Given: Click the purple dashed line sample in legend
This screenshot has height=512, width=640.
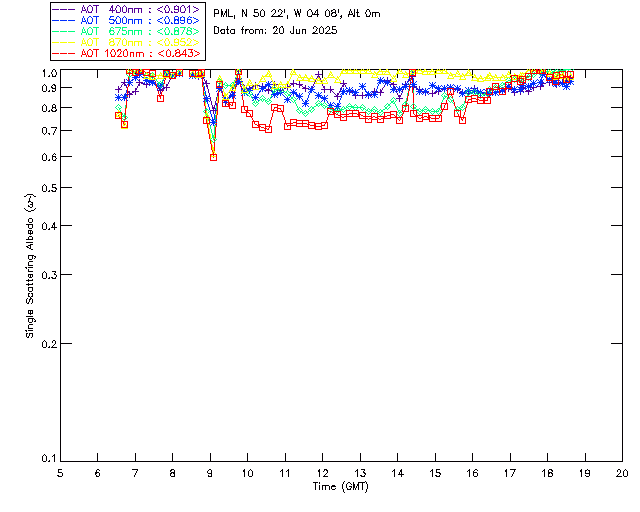Looking at the screenshot, I should (64, 9).
